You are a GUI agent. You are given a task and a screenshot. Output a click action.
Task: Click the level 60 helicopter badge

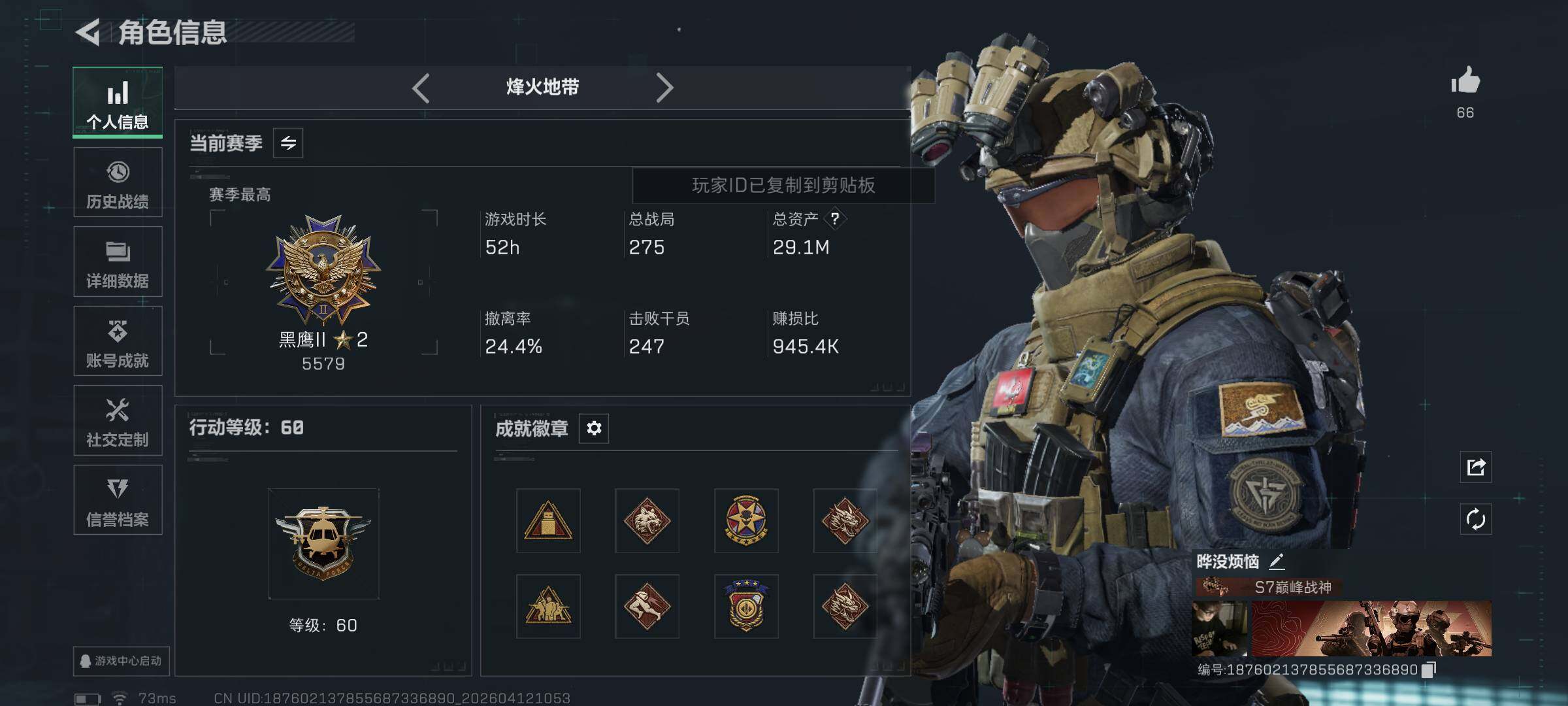pyautogui.click(x=323, y=543)
